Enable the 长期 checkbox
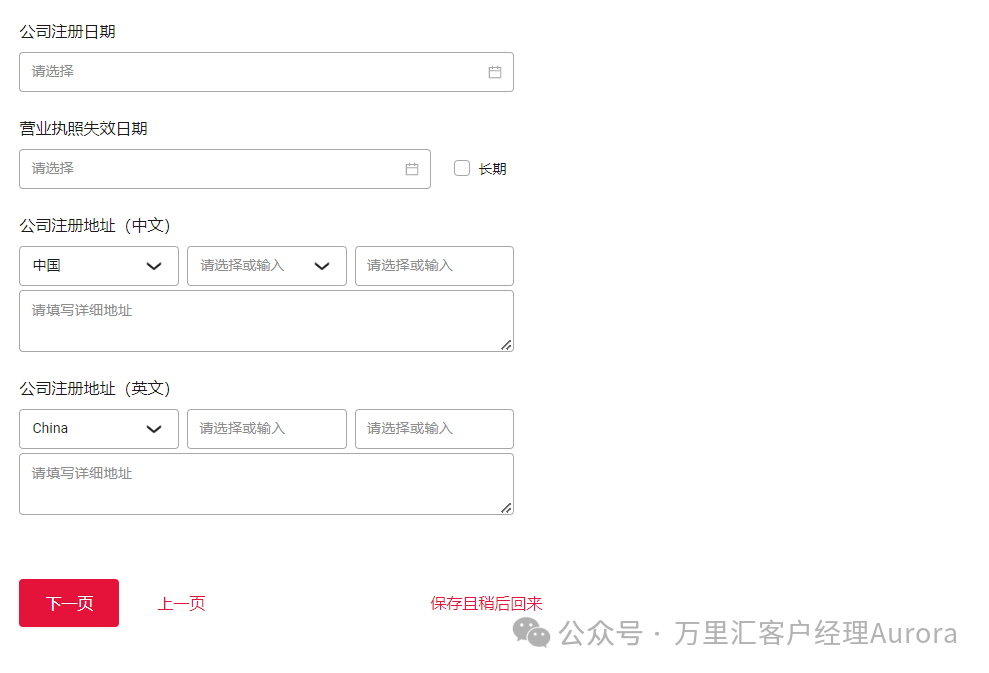 461,168
